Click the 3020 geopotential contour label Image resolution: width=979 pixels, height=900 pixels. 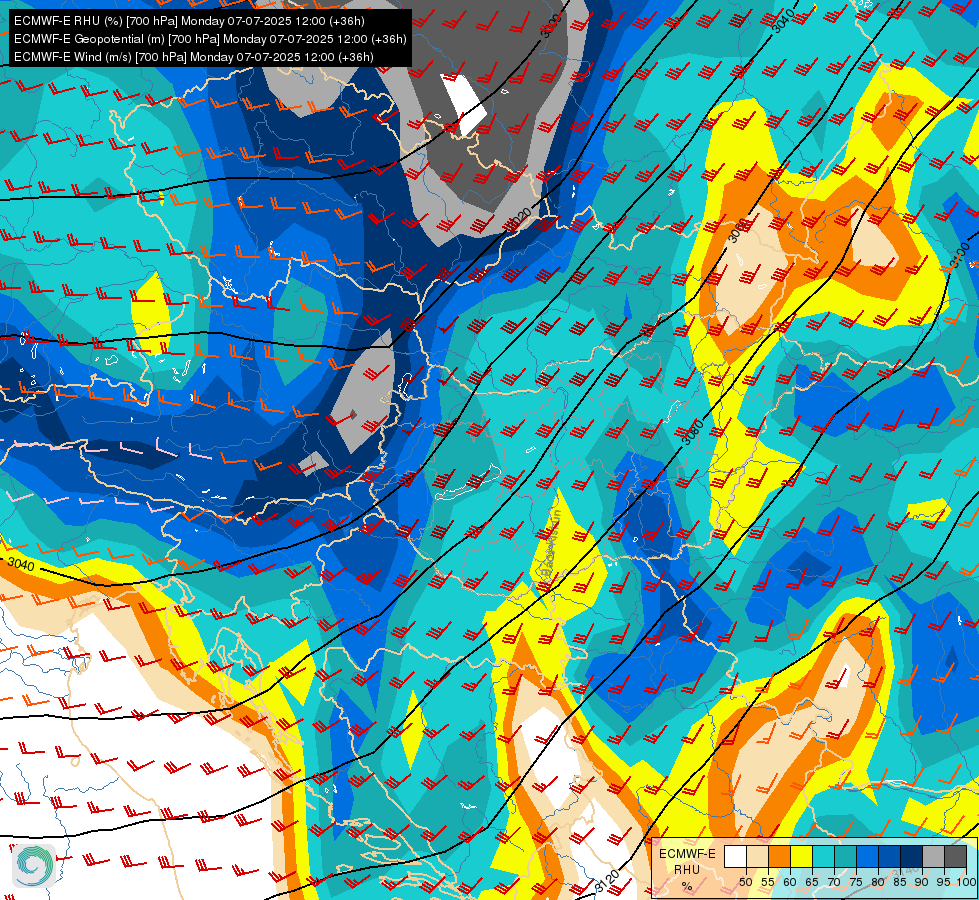coord(519,219)
